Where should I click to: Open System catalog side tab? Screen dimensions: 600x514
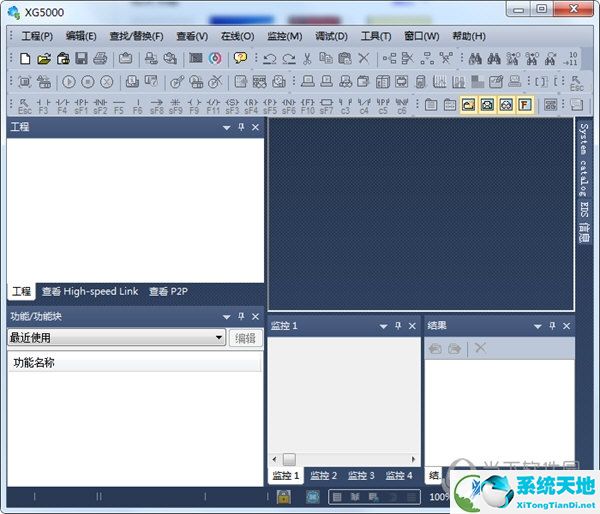pyautogui.click(x=584, y=159)
